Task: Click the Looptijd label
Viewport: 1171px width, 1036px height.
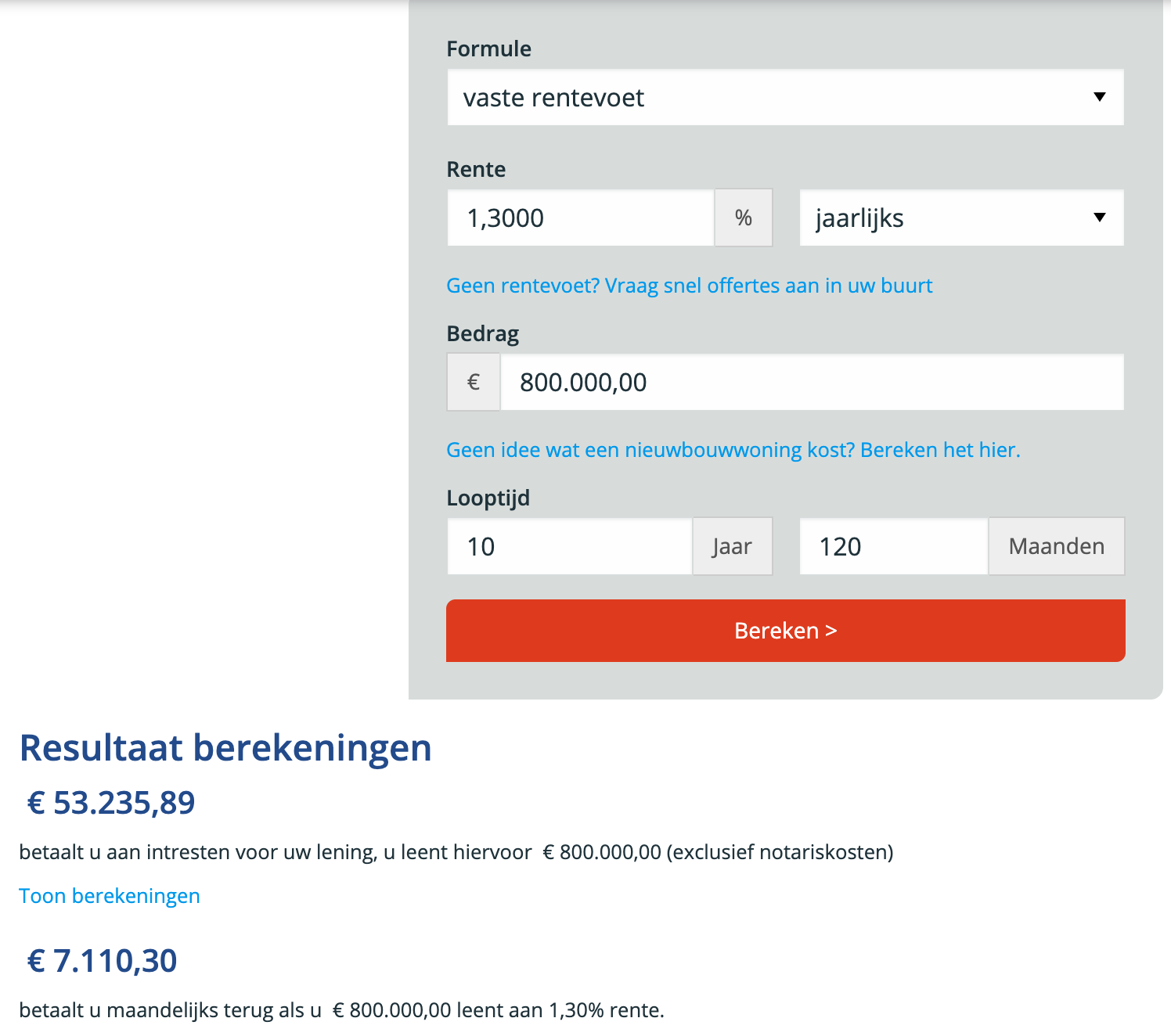Action: (488, 498)
